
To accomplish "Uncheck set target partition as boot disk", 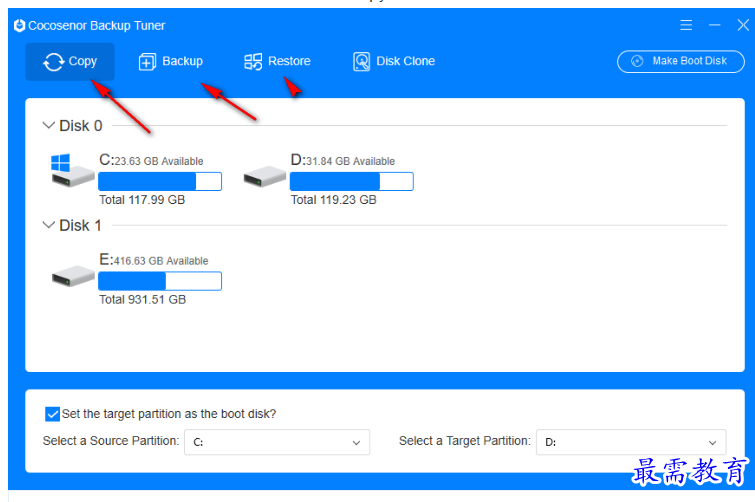I will point(52,414).
